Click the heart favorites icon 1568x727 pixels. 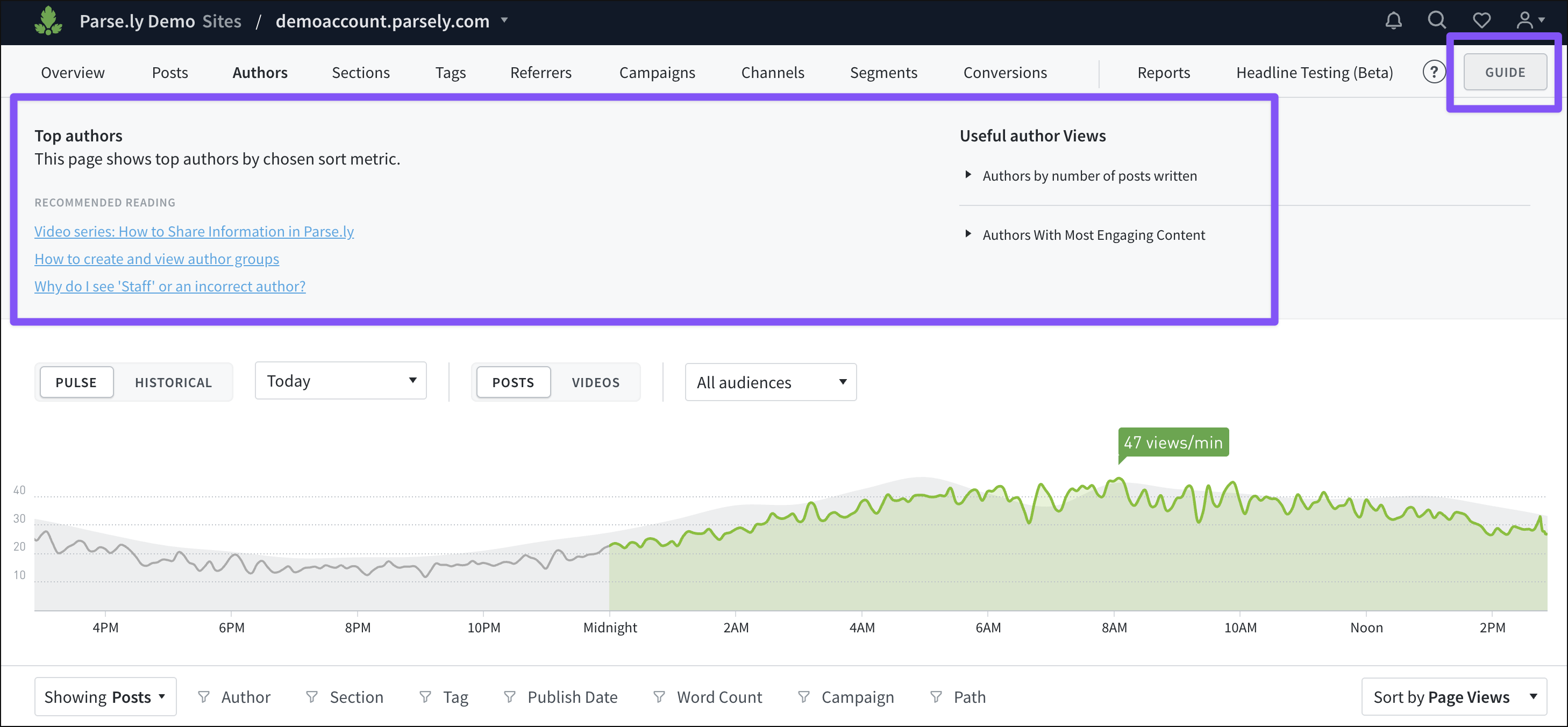coord(1481,20)
